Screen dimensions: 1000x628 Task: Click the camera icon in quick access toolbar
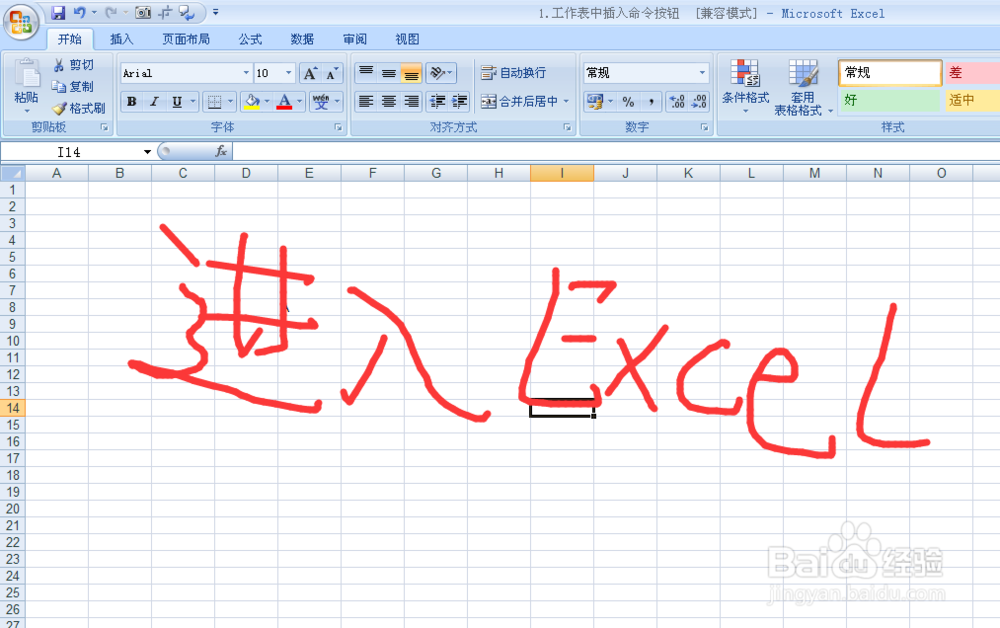pos(143,12)
